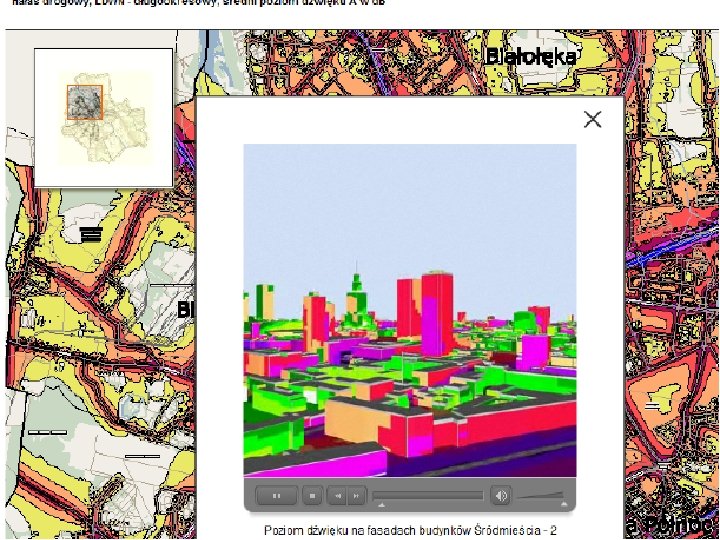The height and width of the screenshot is (540, 720).
Task: Click the Warsaw overview minimap
Action: [104, 118]
